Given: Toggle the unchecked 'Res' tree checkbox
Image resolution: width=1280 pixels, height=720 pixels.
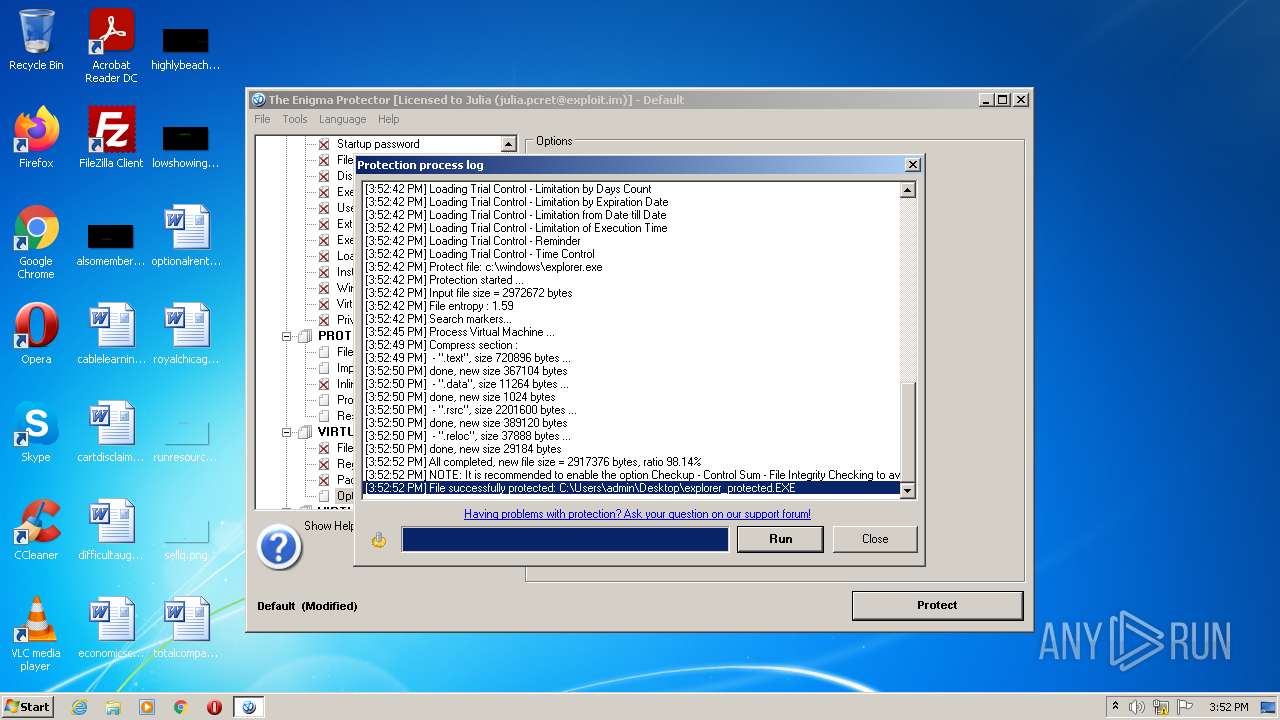Looking at the screenshot, I should (324, 416).
